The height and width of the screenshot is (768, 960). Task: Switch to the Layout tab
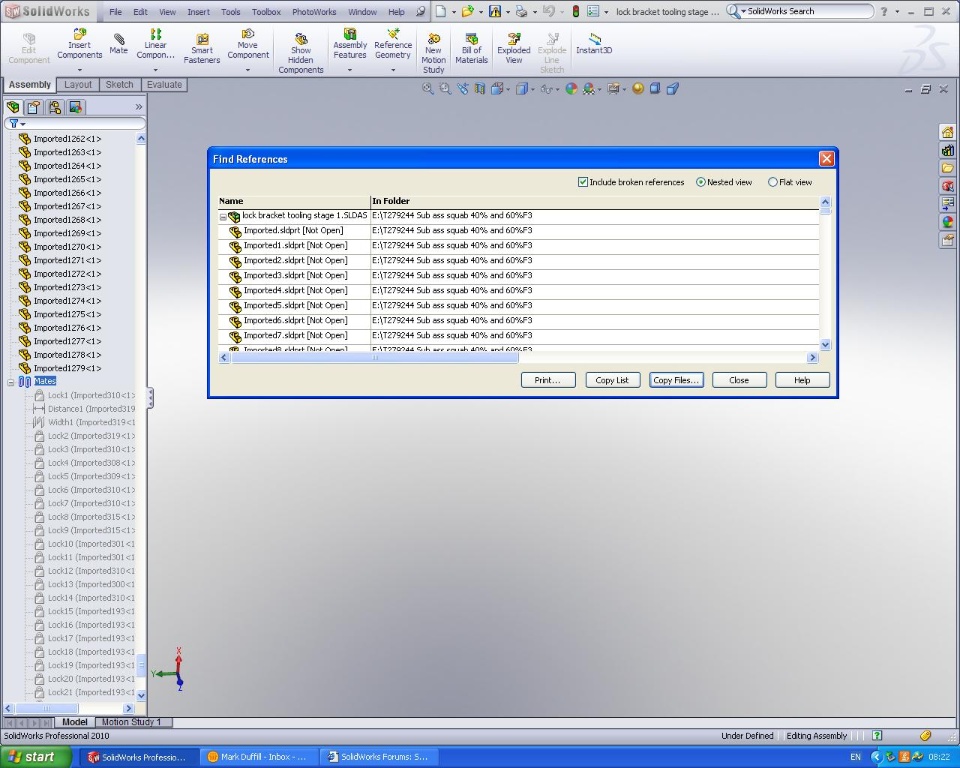click(x=78, y=85)
